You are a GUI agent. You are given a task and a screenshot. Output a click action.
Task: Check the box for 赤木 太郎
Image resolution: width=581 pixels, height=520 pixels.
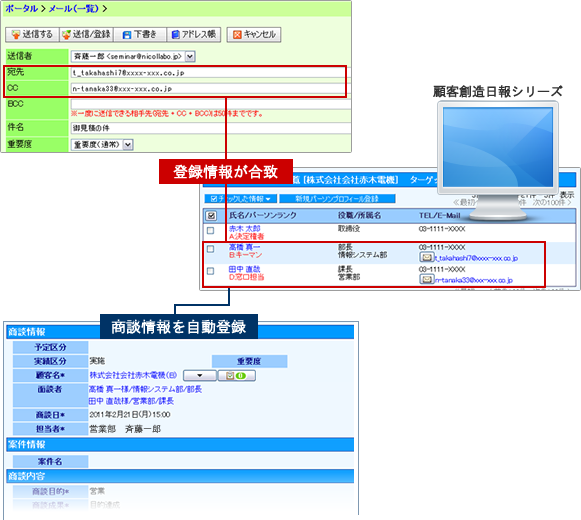210,231
